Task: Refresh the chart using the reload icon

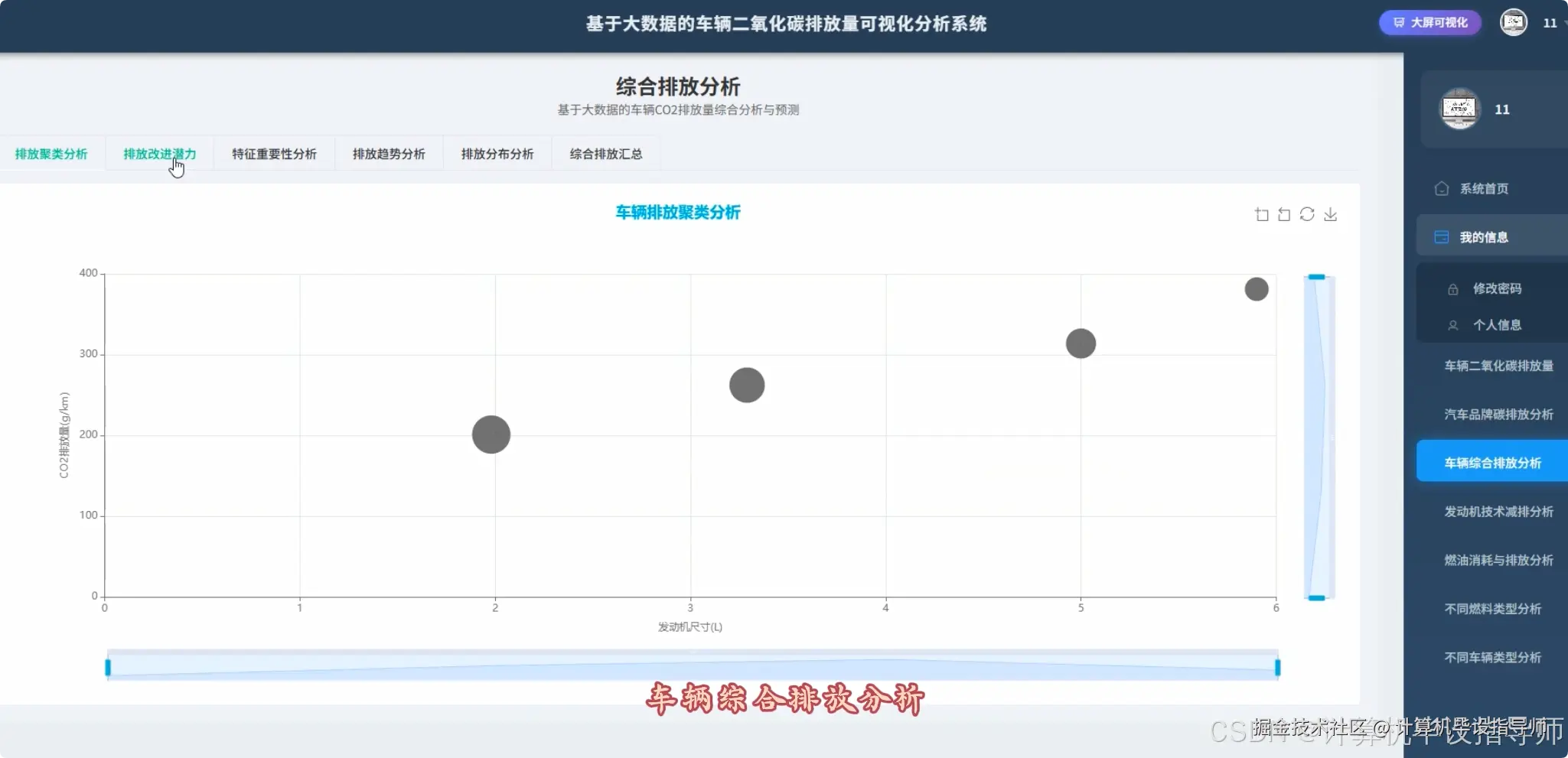Action: 1306,214
